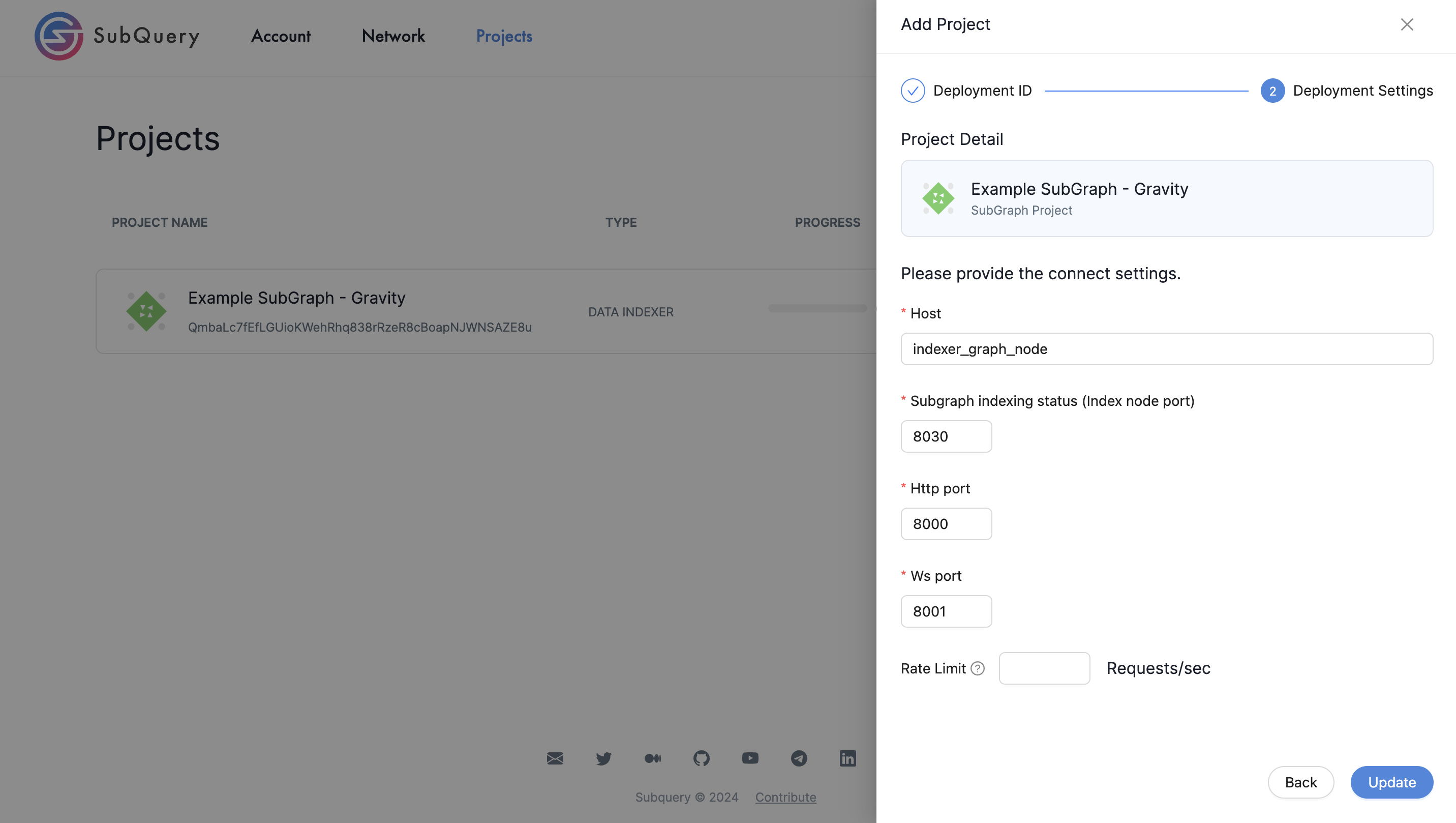The width and height of the screenshot is (1456, 823).
Task: Click the Deployment Settings step number icon
Action: (x=1272, y=90)
